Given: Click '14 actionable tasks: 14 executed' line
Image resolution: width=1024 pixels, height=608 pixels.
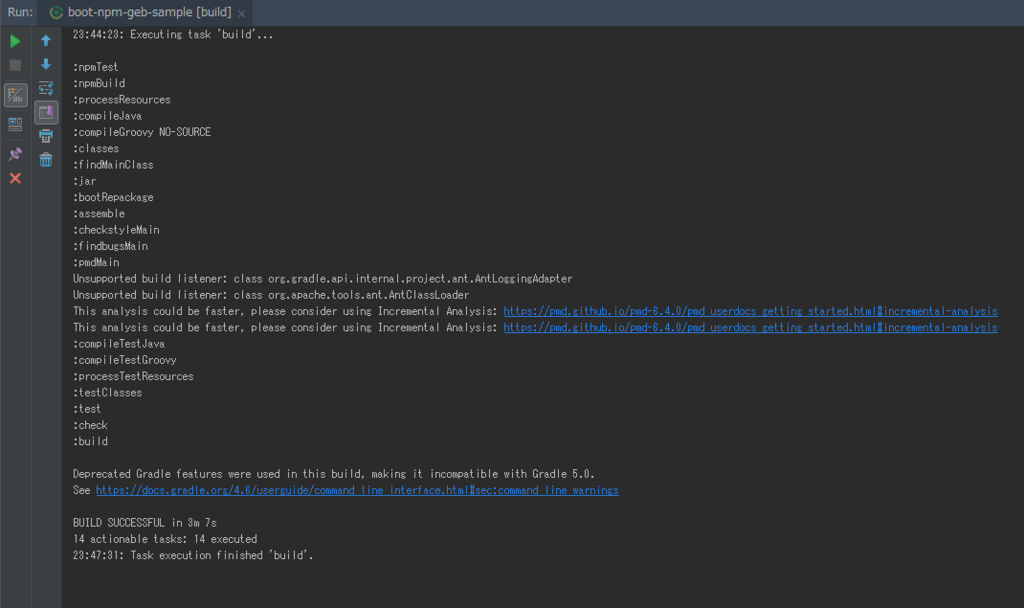Looking at the screenshot, I should [x=165, y=539].
